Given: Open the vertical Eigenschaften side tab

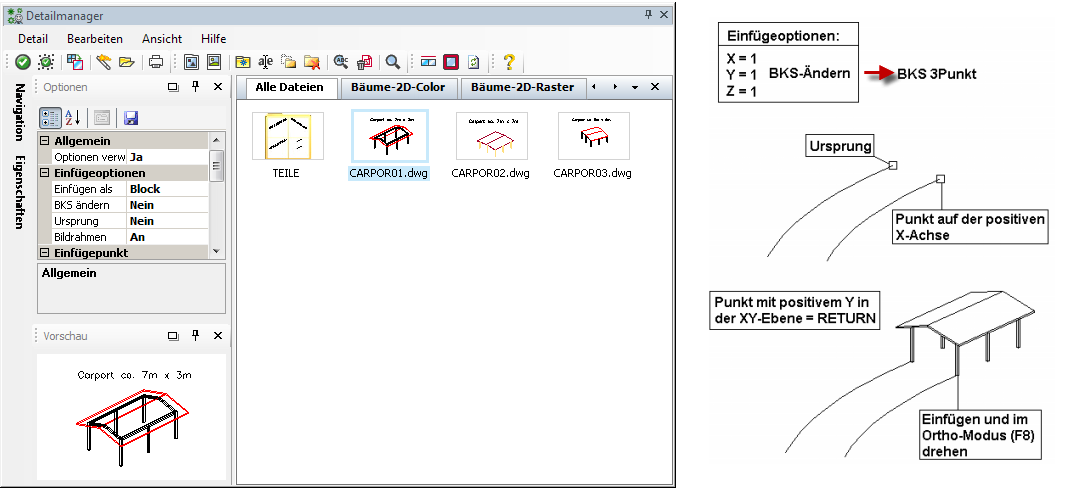Looking at the screenshot, I should click(x=20, y=193).
